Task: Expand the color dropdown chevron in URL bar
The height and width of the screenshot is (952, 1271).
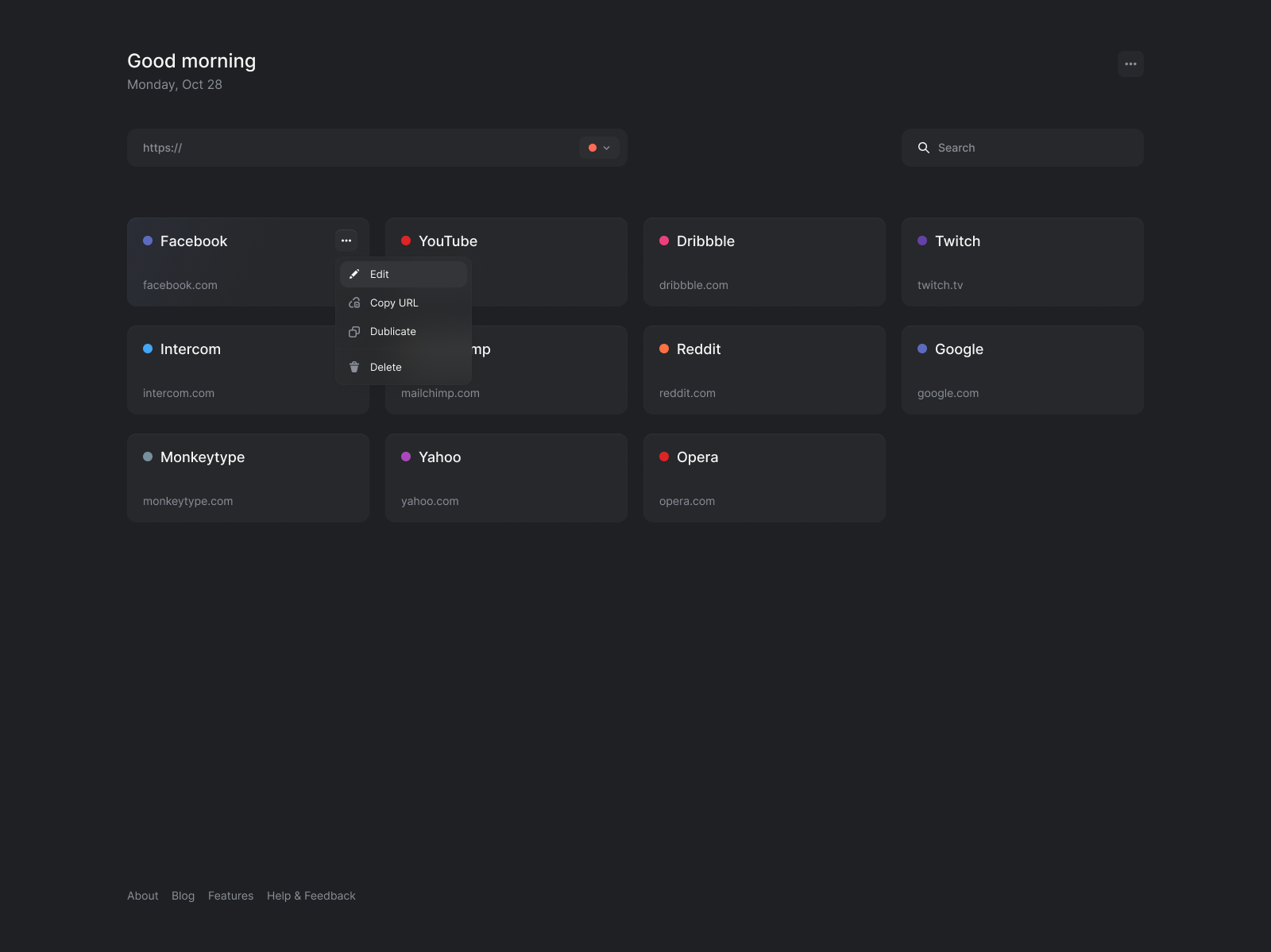Action: 605,148
